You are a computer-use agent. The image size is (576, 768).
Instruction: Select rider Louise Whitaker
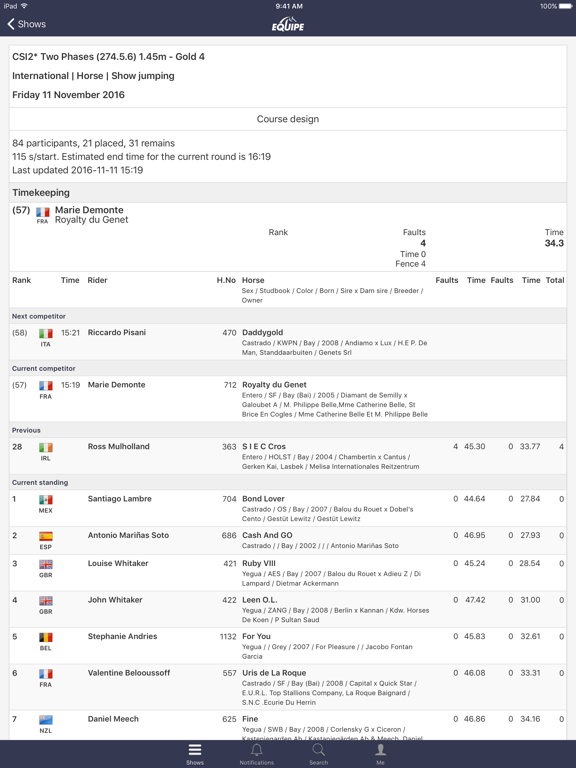pyautogui.click(x=118, y=563)
